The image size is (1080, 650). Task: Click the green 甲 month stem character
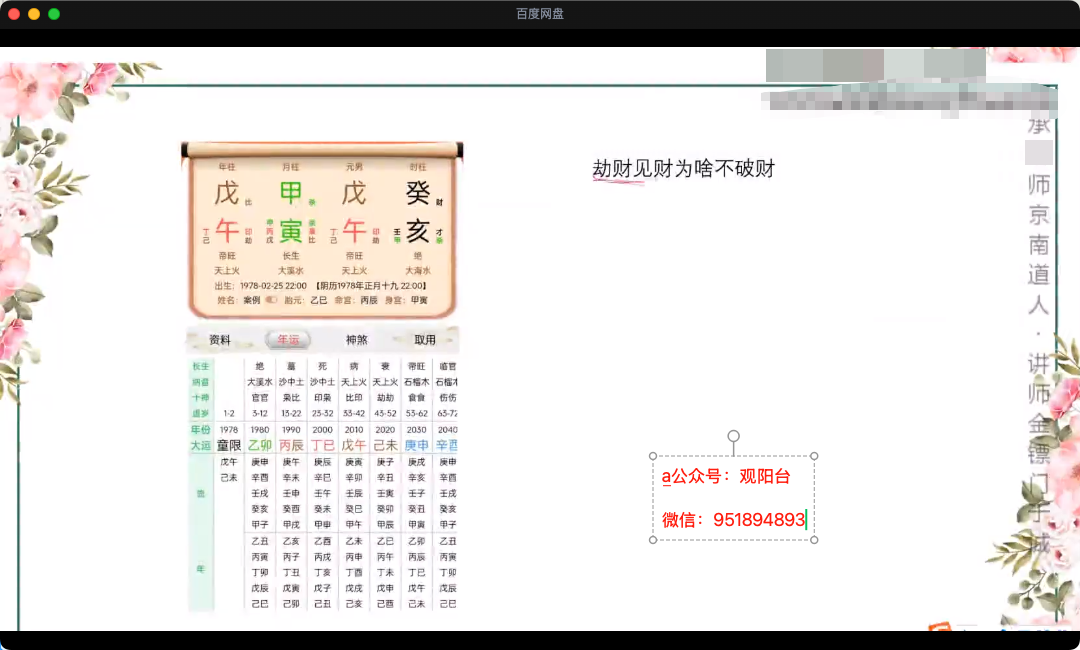point(290,192)
